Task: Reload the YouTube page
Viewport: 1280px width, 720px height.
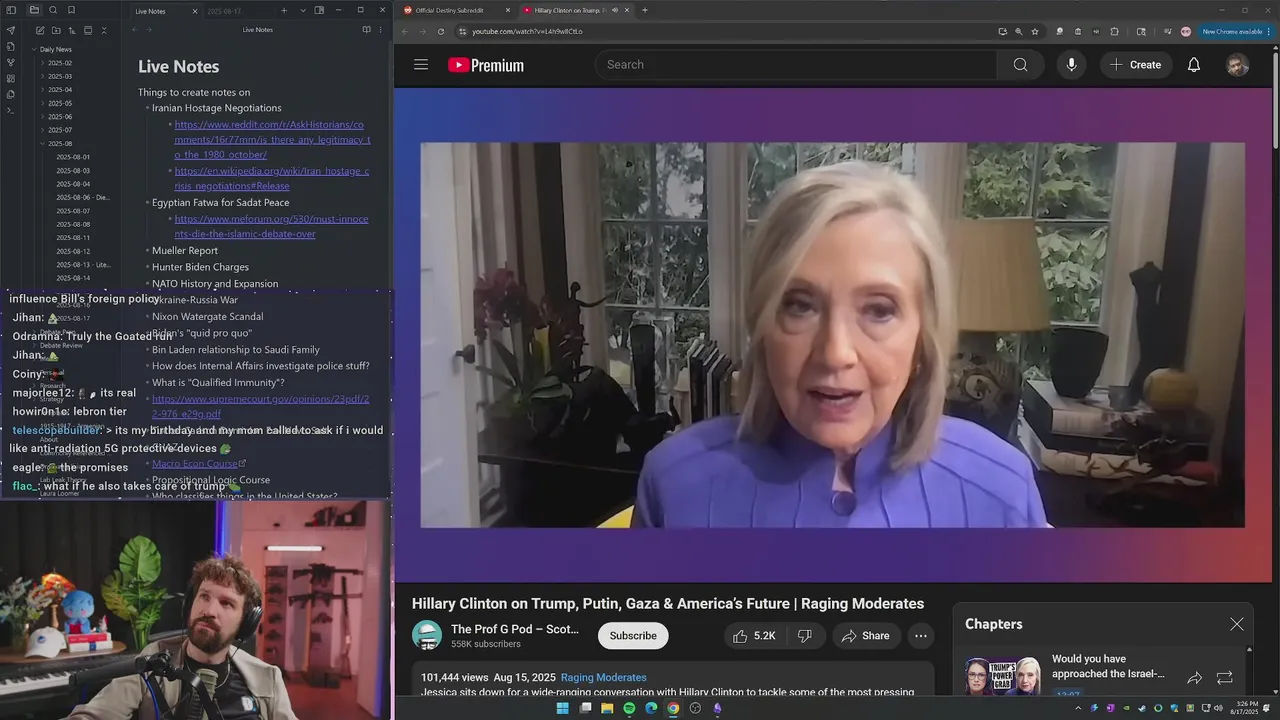Action: click(441, 31)
